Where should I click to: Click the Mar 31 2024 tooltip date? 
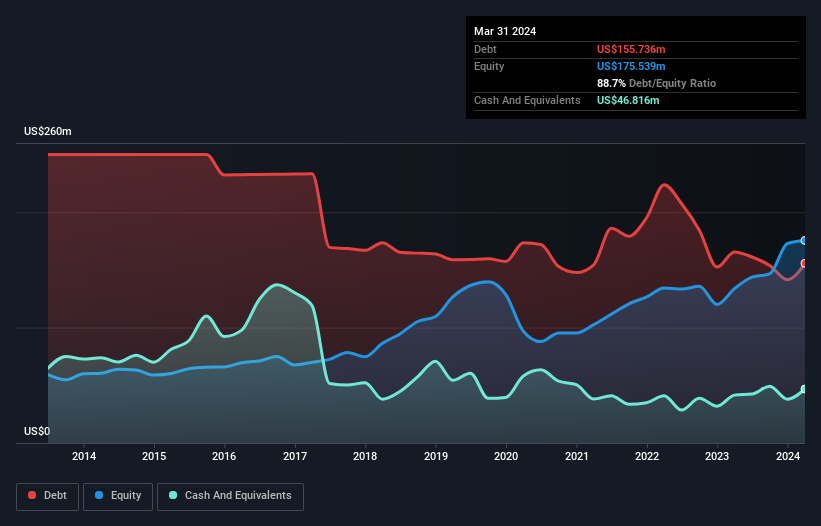point(505,31)
